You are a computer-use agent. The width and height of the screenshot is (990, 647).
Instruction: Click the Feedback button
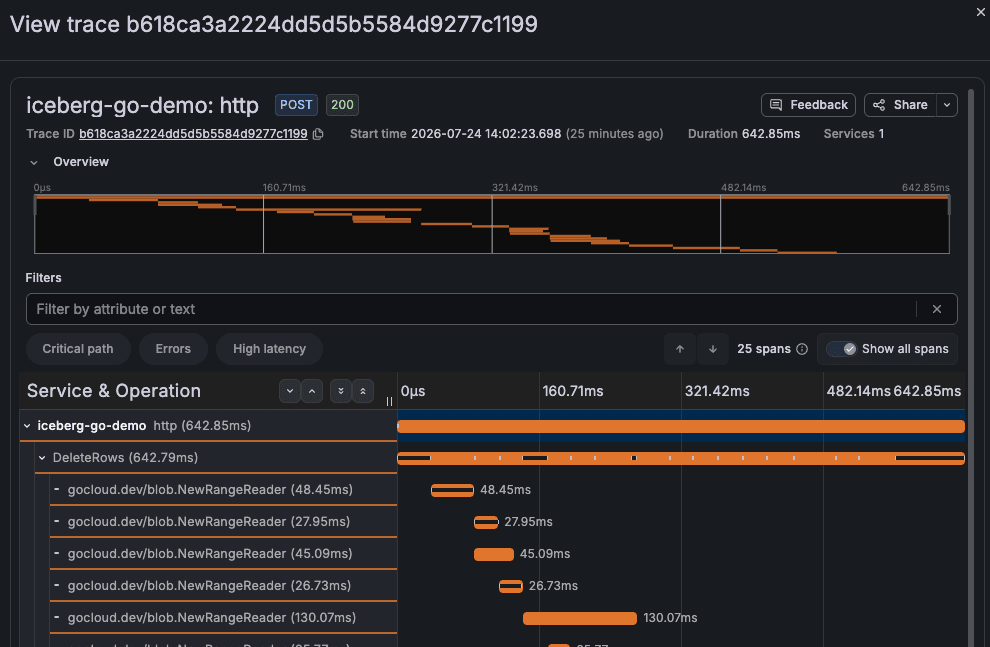(x=808, y=105)
